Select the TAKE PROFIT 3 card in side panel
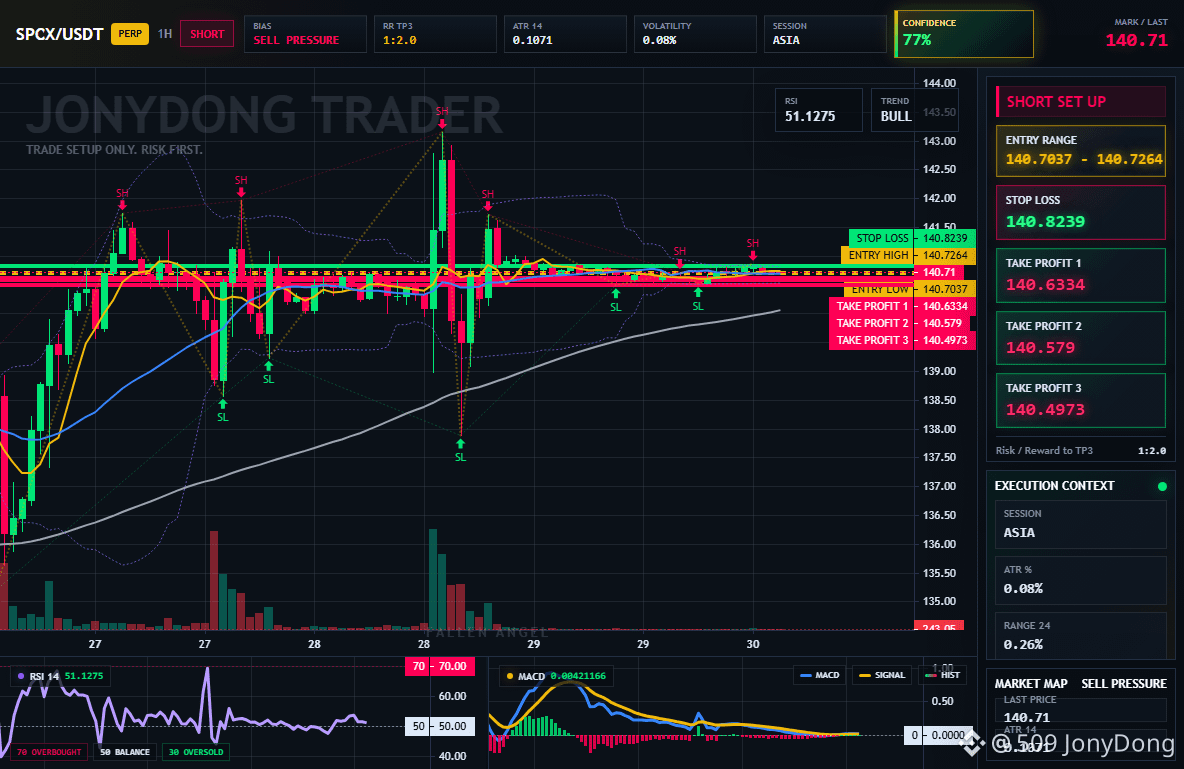Viewport: 1184px width, 769px height. pyautogui.click(x=1081, y=400)
